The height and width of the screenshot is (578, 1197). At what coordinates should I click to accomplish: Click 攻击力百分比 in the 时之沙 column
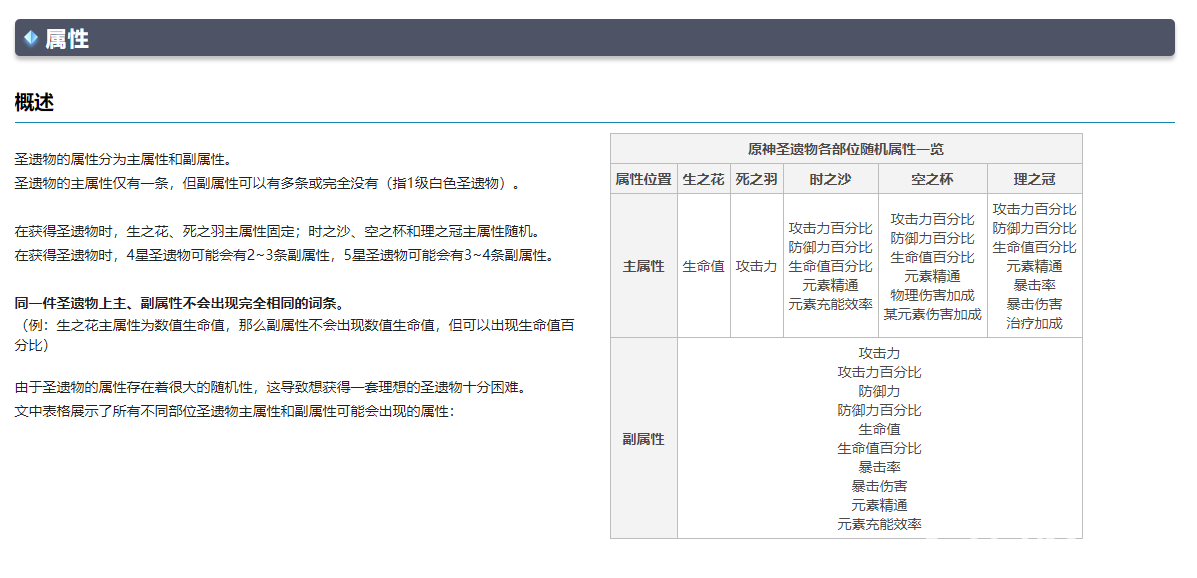point(831,228)
